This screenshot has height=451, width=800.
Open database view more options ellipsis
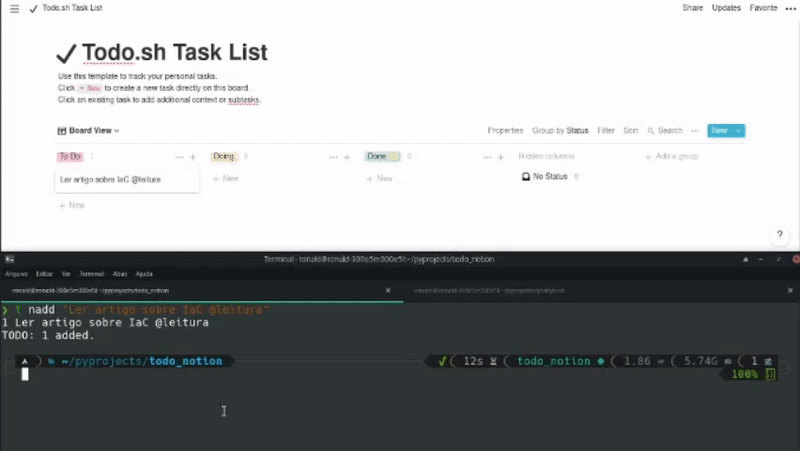click(x=694, y=131)
